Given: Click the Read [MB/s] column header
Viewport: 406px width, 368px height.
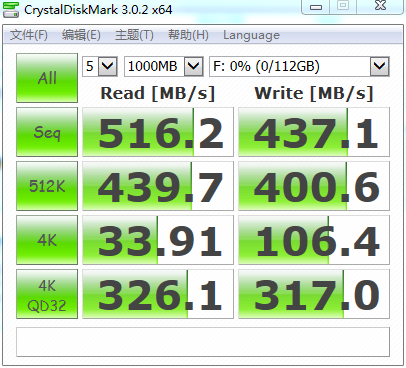Looking at the screenshot, I should point(158,93).
